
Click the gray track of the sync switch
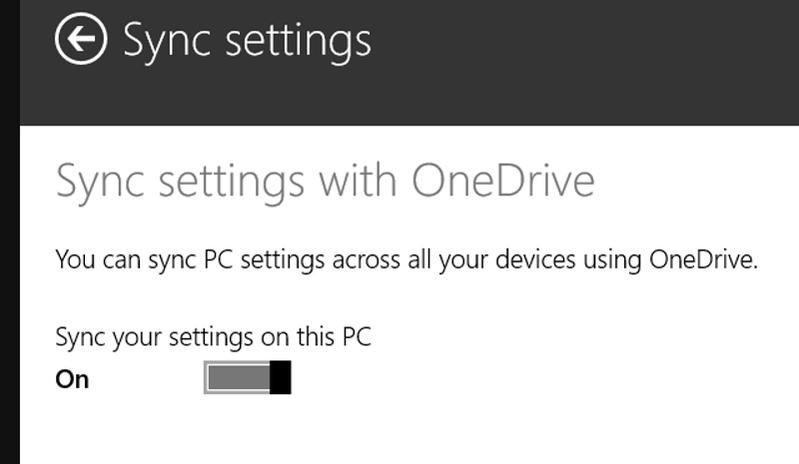[237, 378]
